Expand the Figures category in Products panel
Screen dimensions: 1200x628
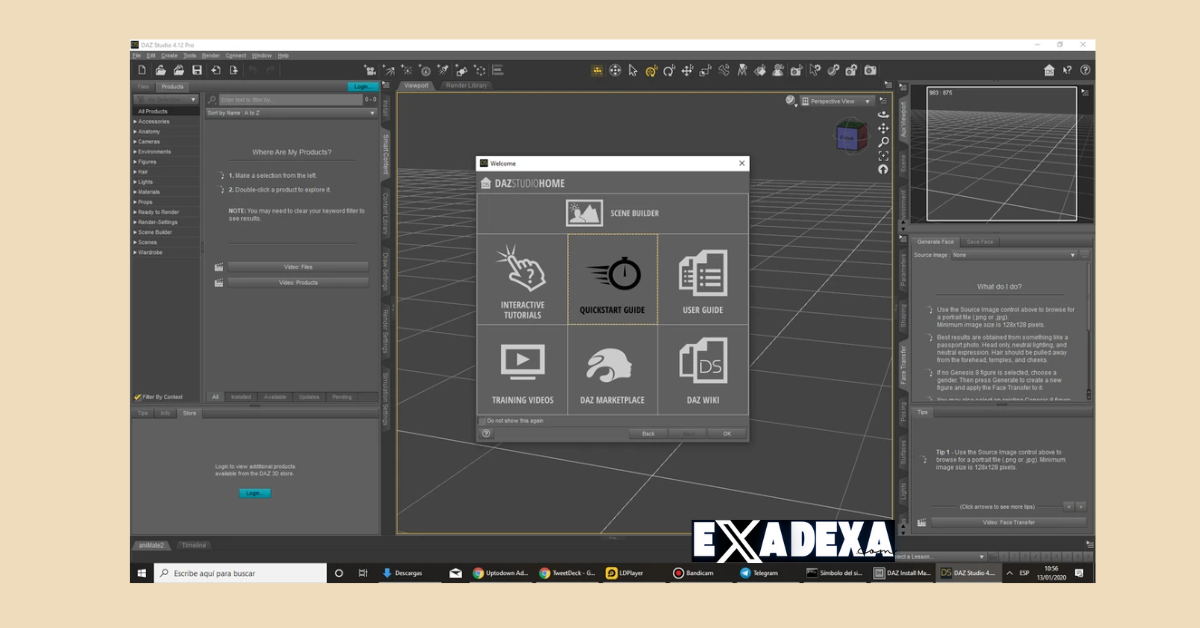(145, 161)
